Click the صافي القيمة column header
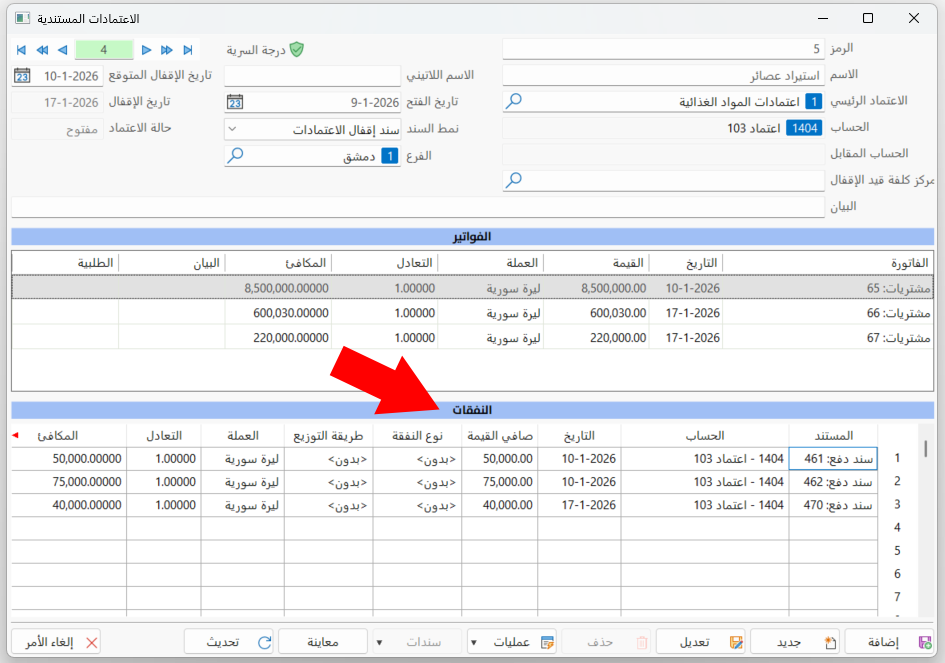This screenshot has width=945, height=663. tap(500, 436)
